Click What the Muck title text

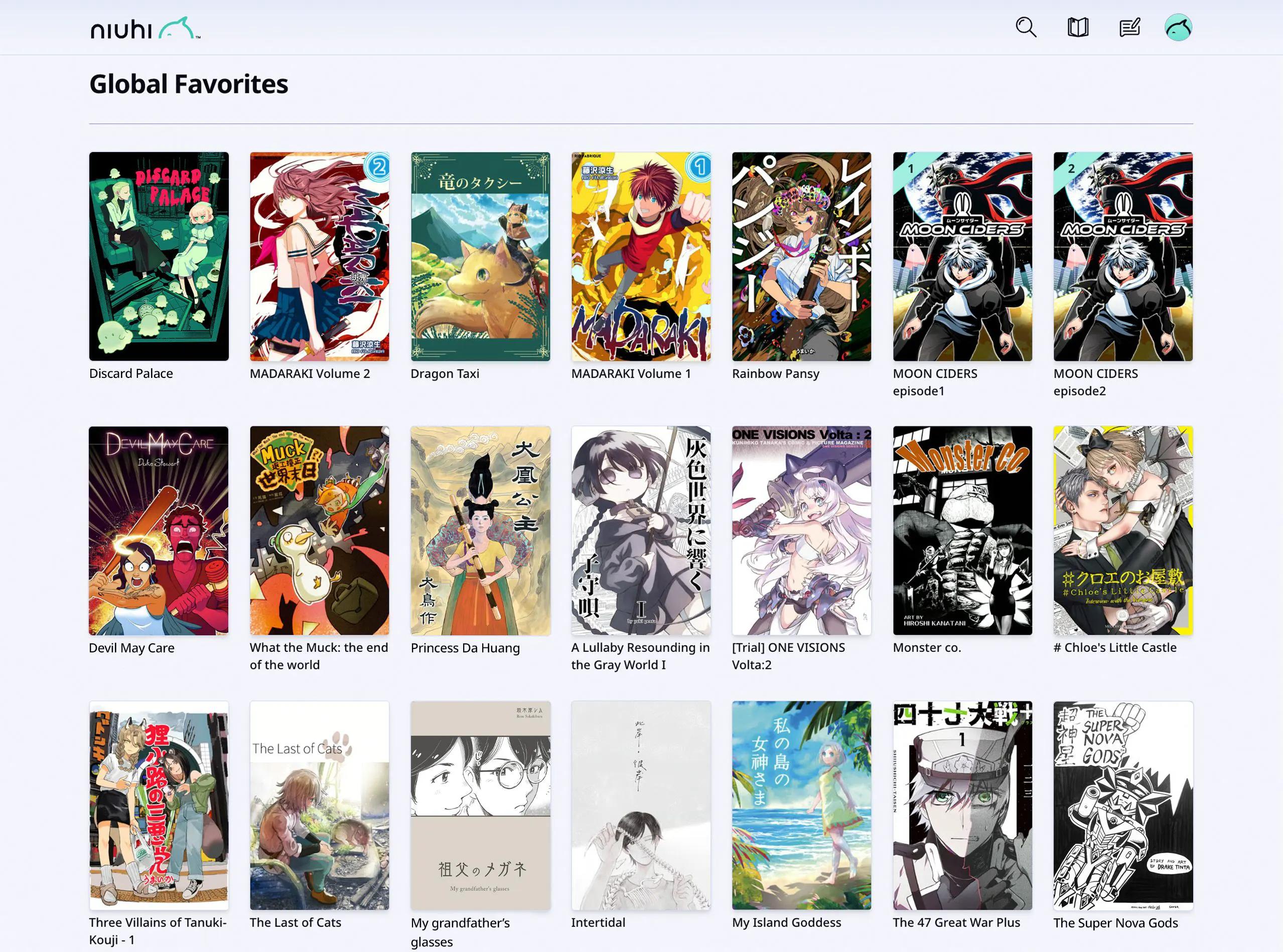tap(319, 656)
